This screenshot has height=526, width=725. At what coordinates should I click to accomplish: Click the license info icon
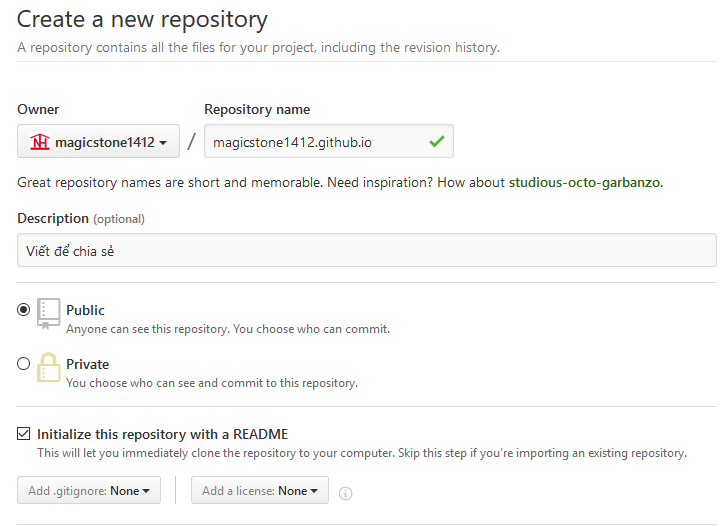345,494
